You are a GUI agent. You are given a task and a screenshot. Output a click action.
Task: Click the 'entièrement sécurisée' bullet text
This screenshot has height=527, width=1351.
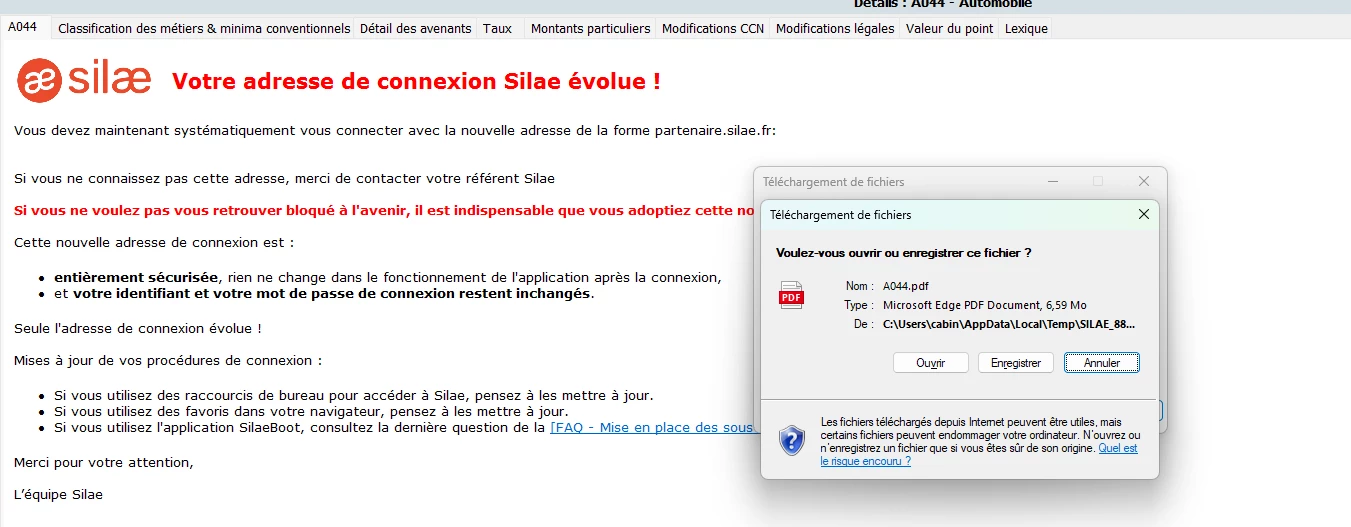click(x=136, y=277)
